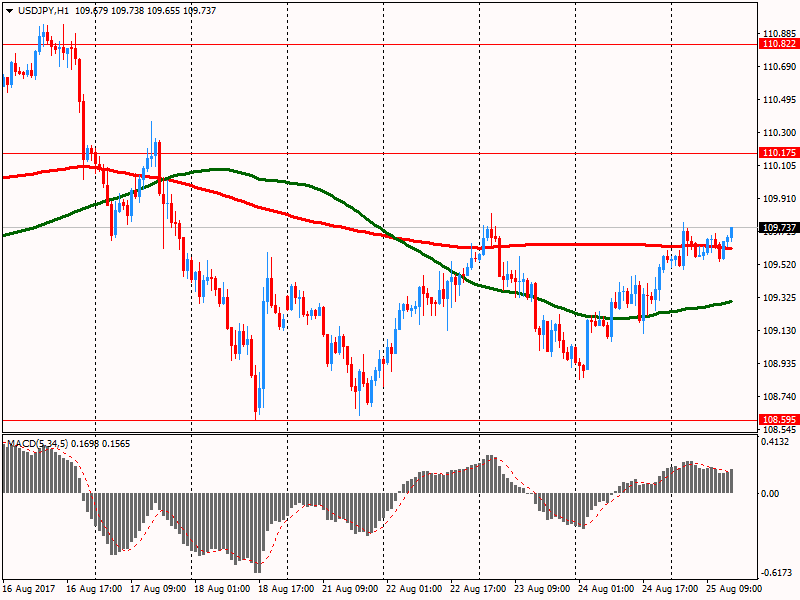Click the 108.740 price axis value
Image resolution: width=800 pixels, height=600 pixels.
(779, 396)
